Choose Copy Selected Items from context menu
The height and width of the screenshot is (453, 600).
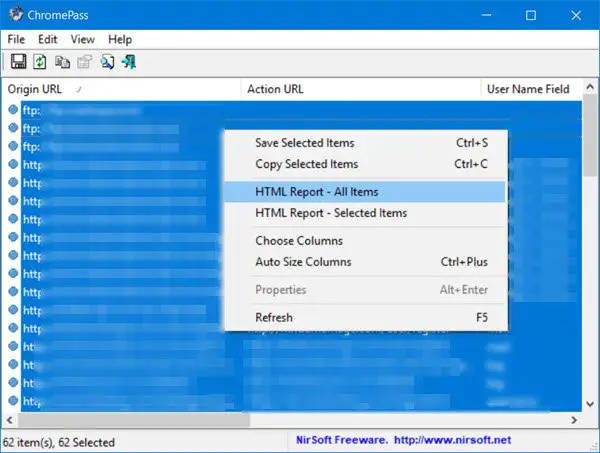[x=366, y=164]
